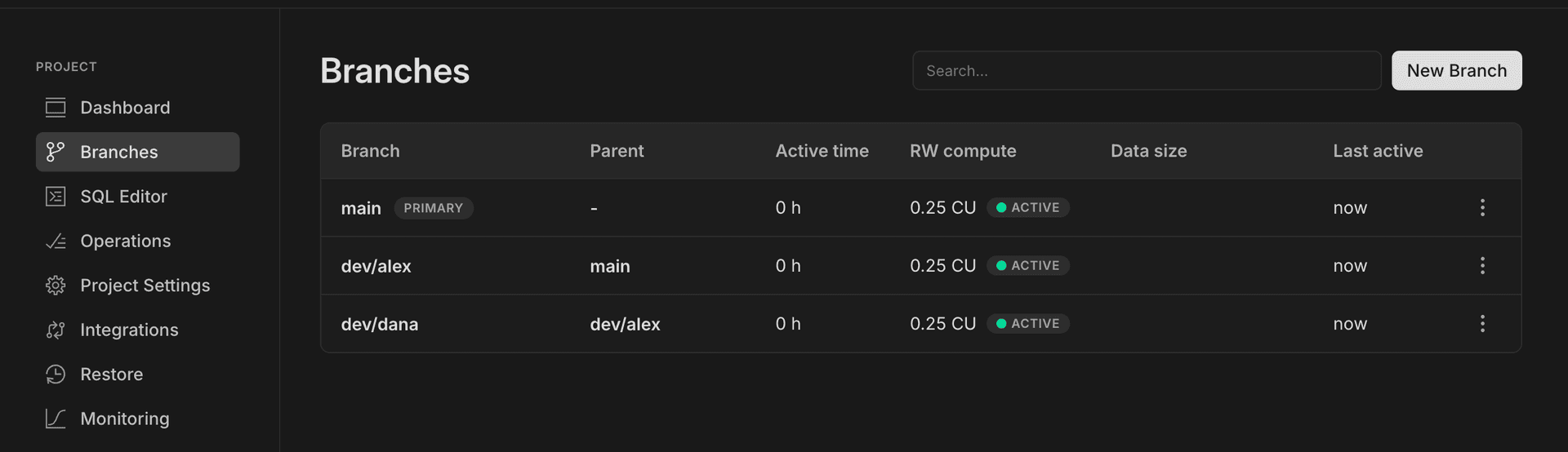Click the Last active column header
Viewport: 1568px width, 452px height.
click(1378, 151)
